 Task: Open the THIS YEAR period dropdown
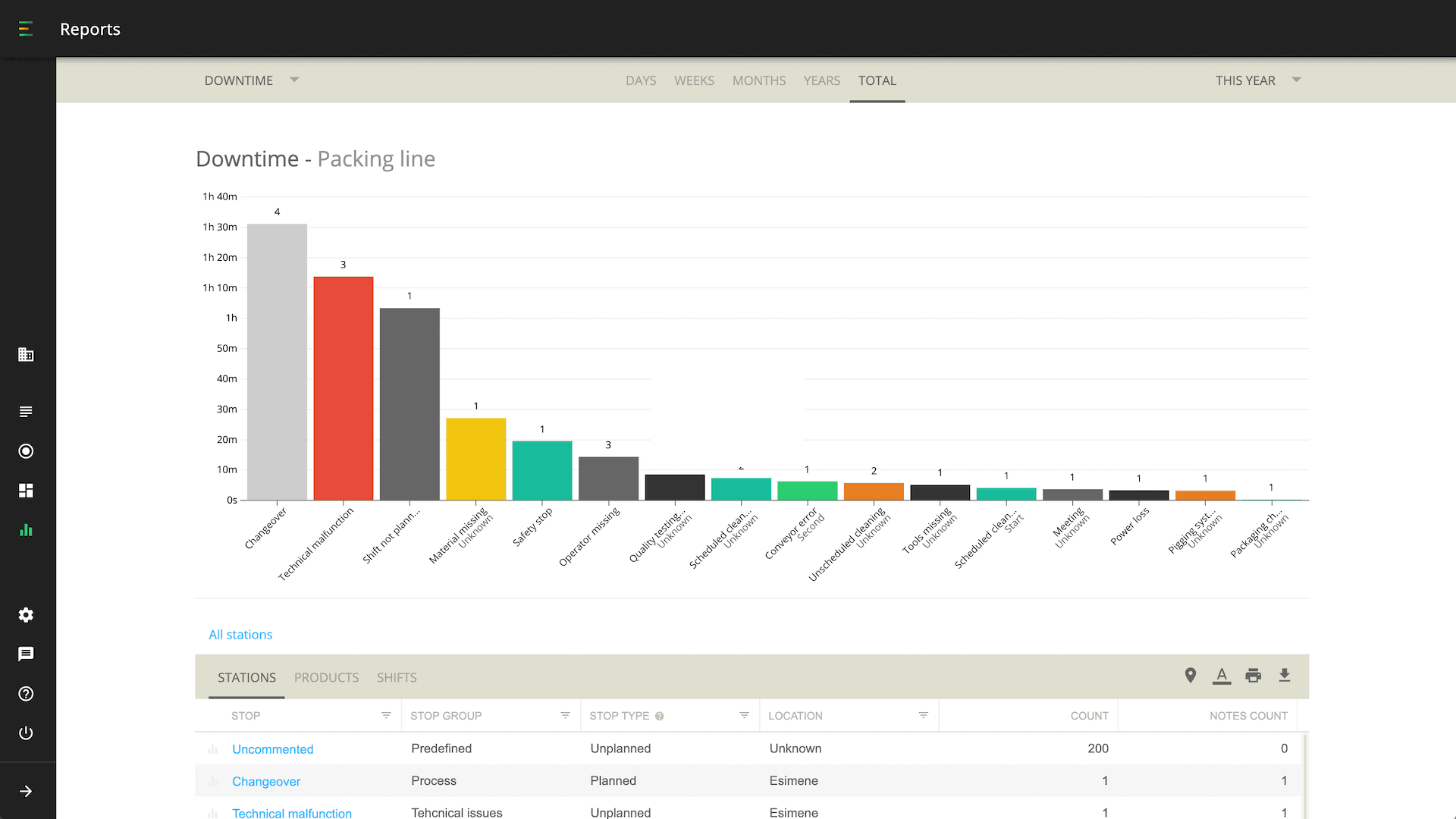point(1257,80)
